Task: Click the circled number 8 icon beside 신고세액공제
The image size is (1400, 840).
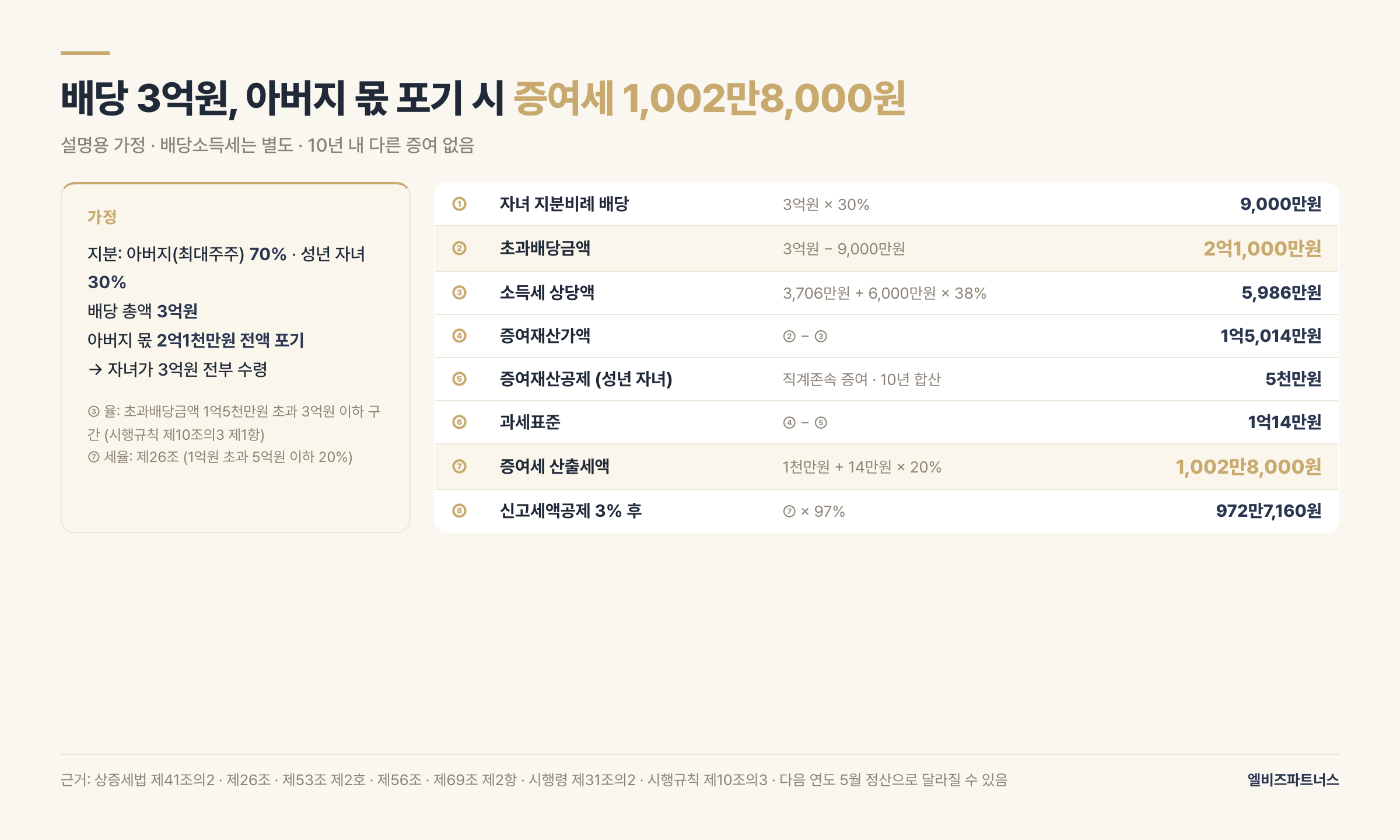Action: point(459,511)
